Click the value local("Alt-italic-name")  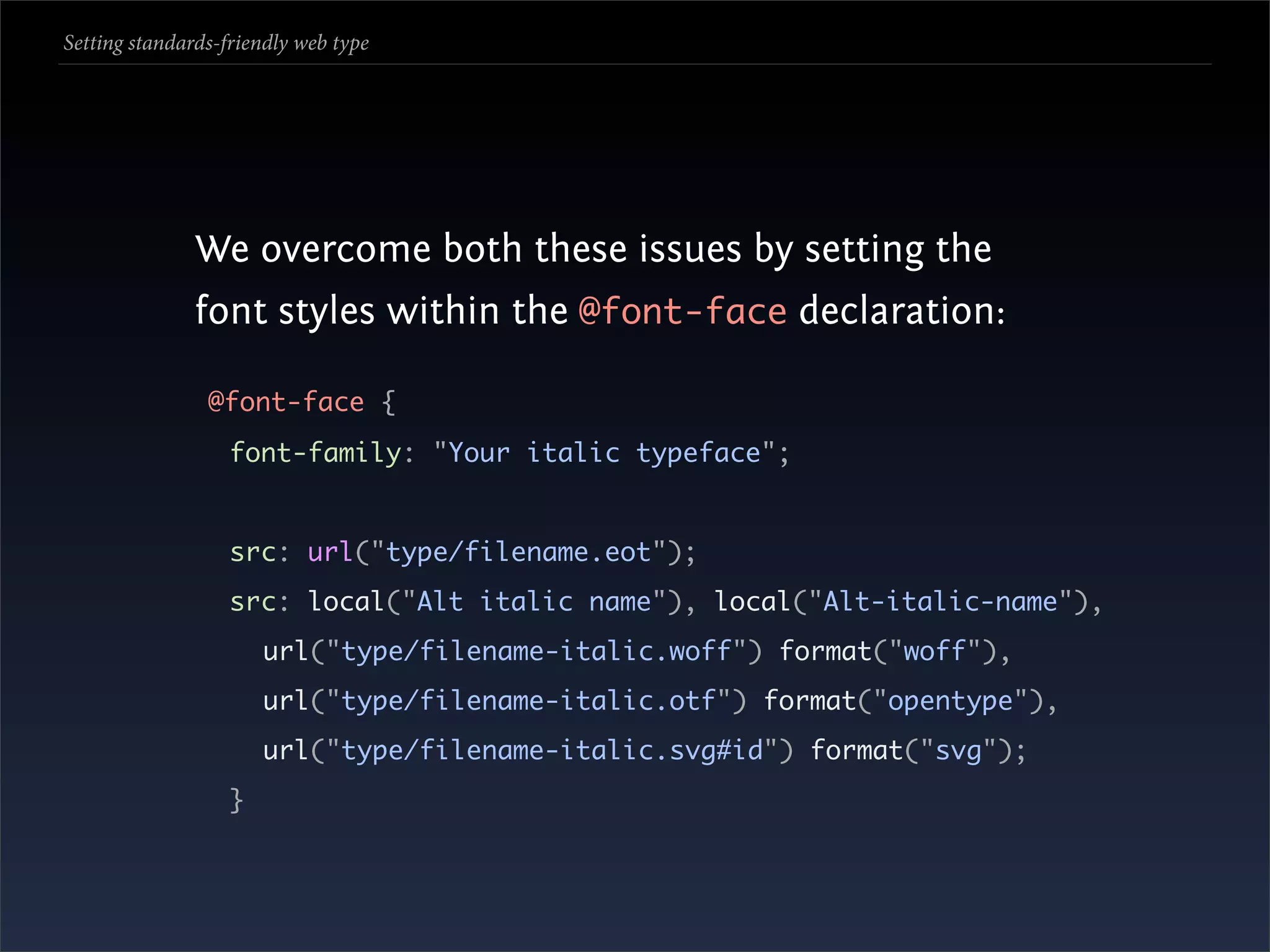tap(901, 602)
